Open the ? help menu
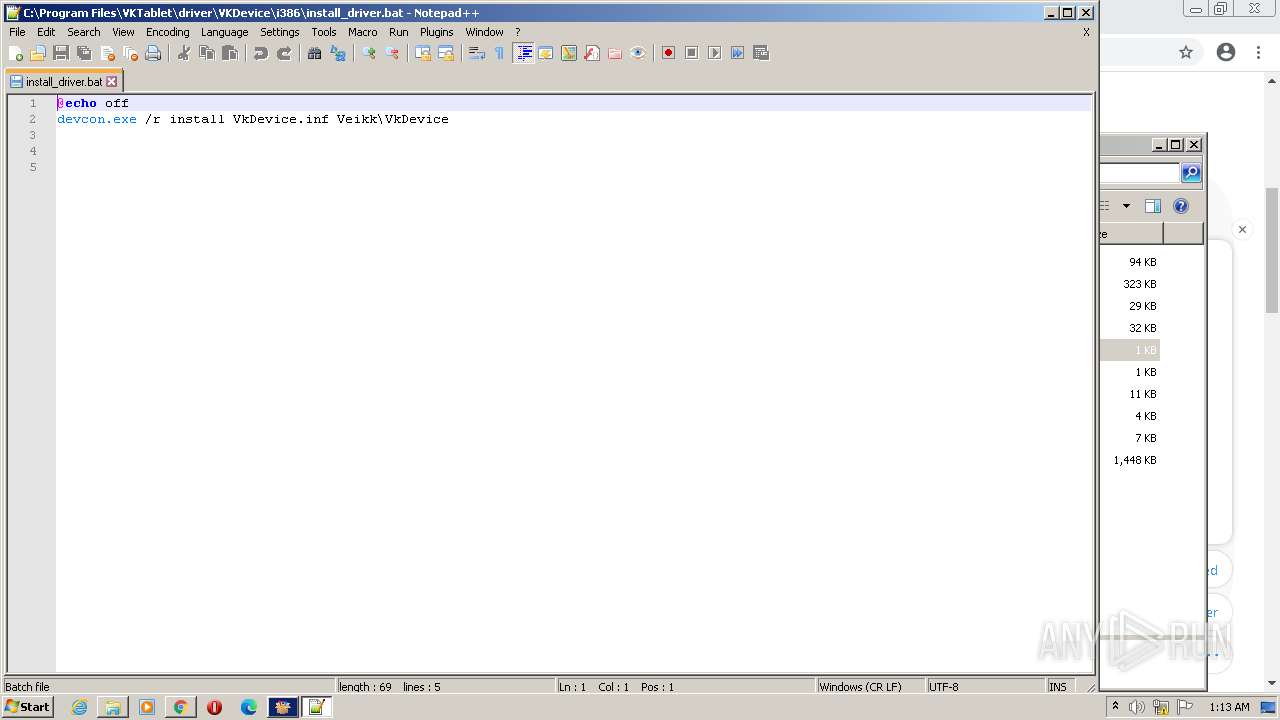The height and width of the screenshot is (720, 1280). coord(517,32)
